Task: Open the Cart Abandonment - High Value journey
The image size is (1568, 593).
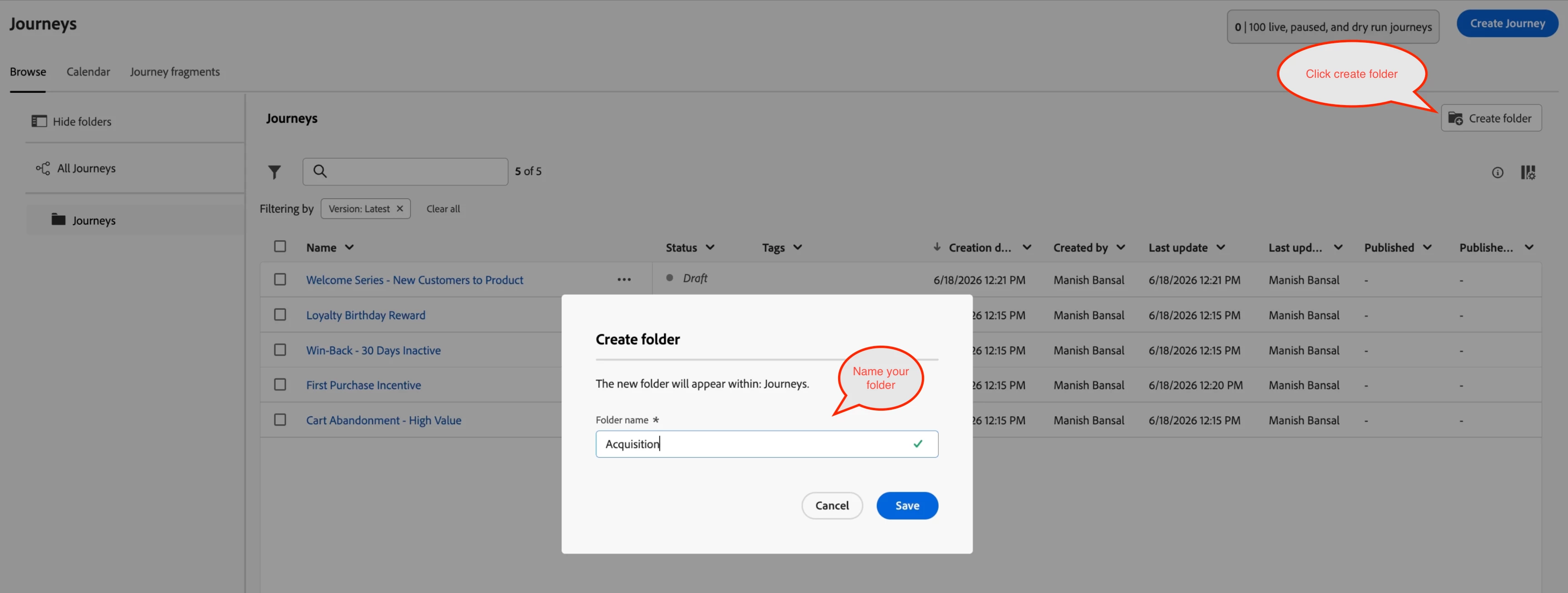Action: click(x=384, y=420)
